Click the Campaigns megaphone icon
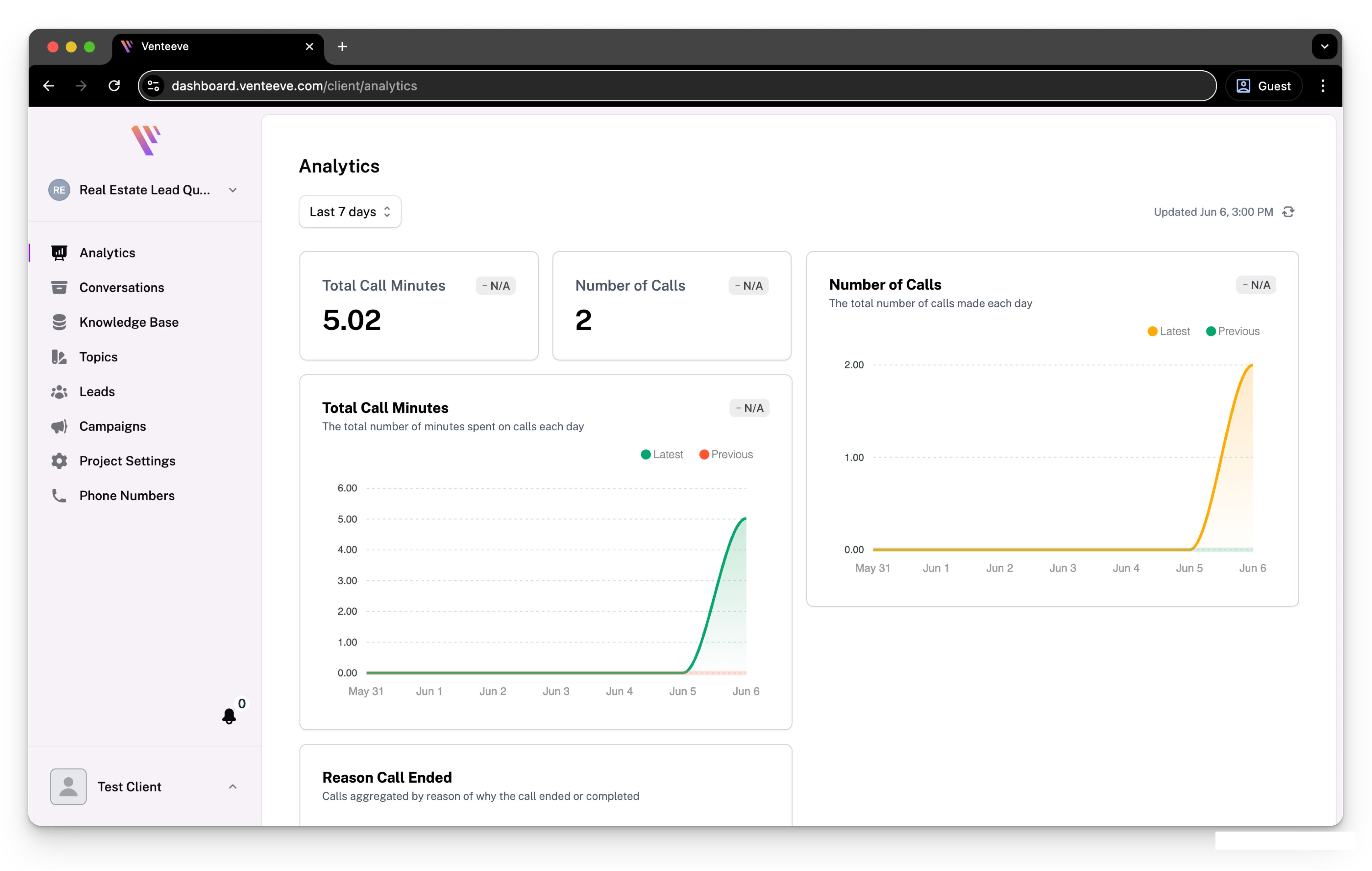Viewport: 1372px width, 871px height. (x=59, y=426)
